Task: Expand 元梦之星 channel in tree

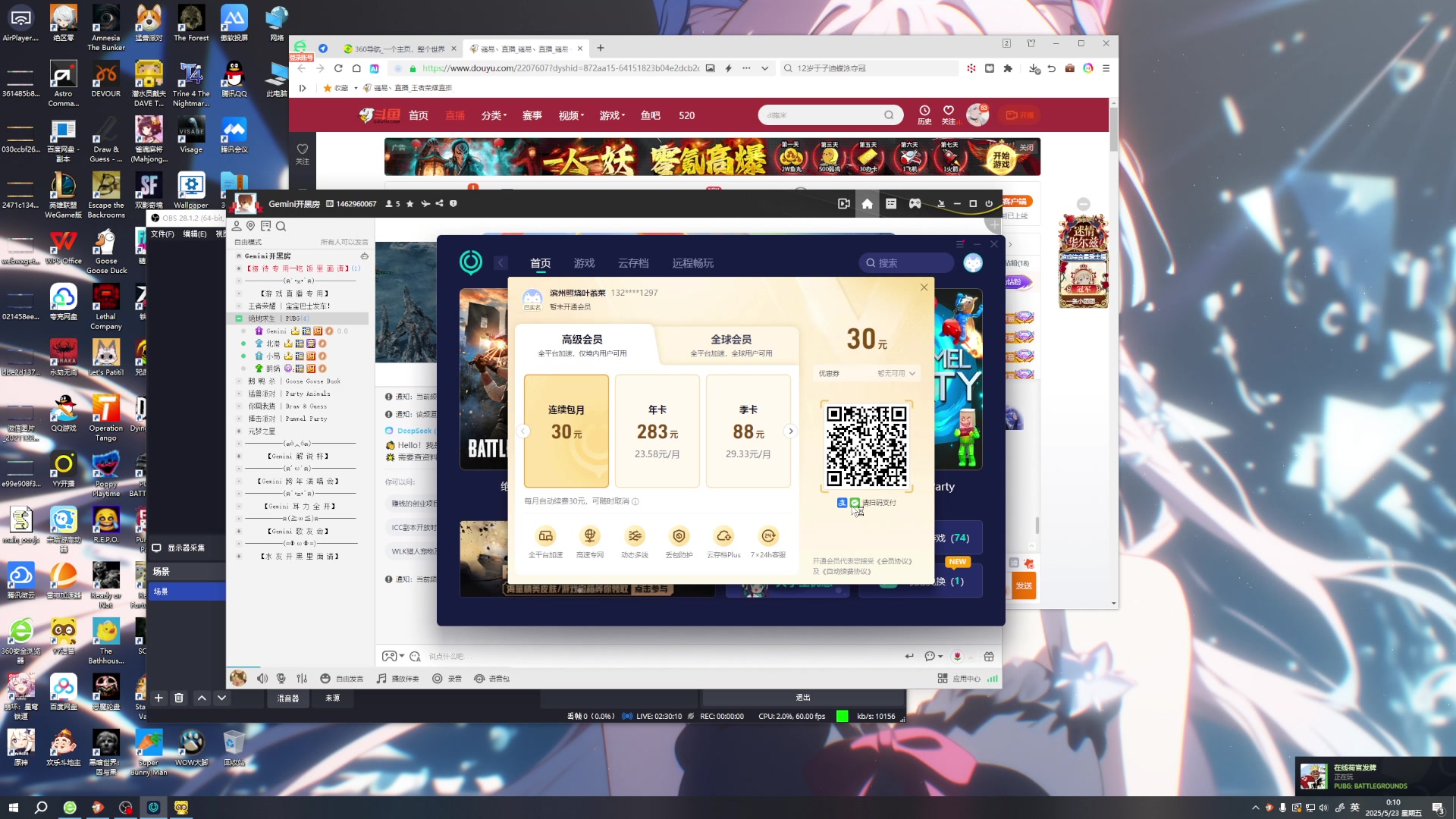Action: point(239,431)
